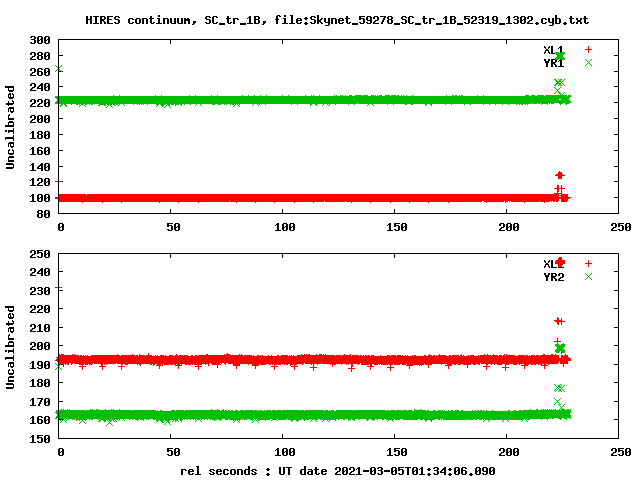This screenshot has height=480, width=640.
Task: Click the y-axis tick label 190
Action: pos(40,364)
